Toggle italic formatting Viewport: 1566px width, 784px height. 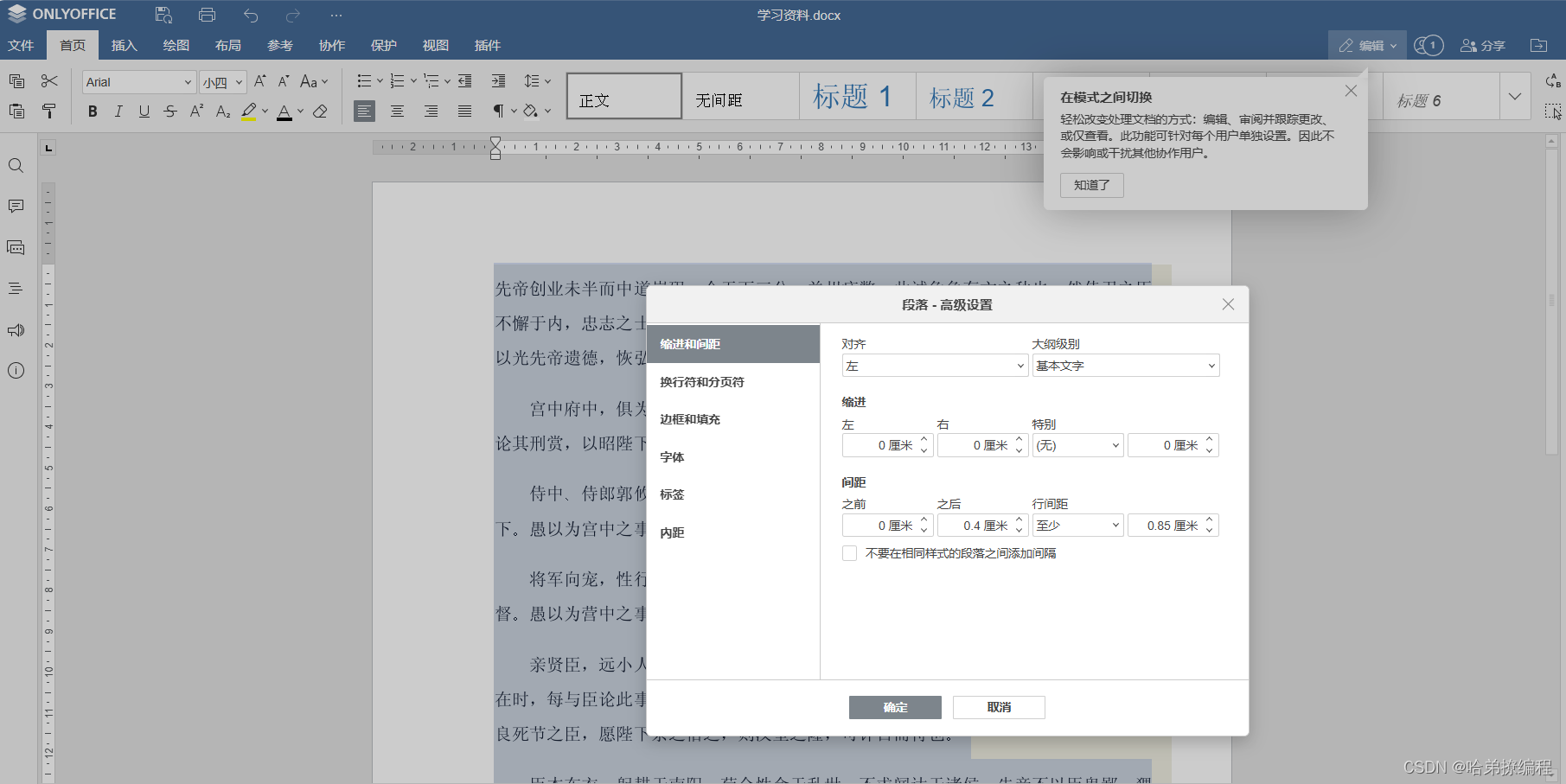(x=118, y=111)
